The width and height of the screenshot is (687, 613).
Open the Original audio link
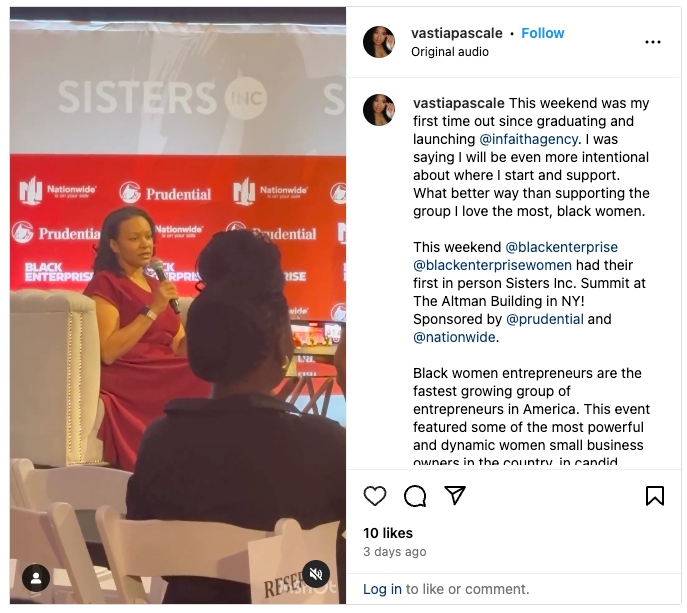[x=450, y=52]
